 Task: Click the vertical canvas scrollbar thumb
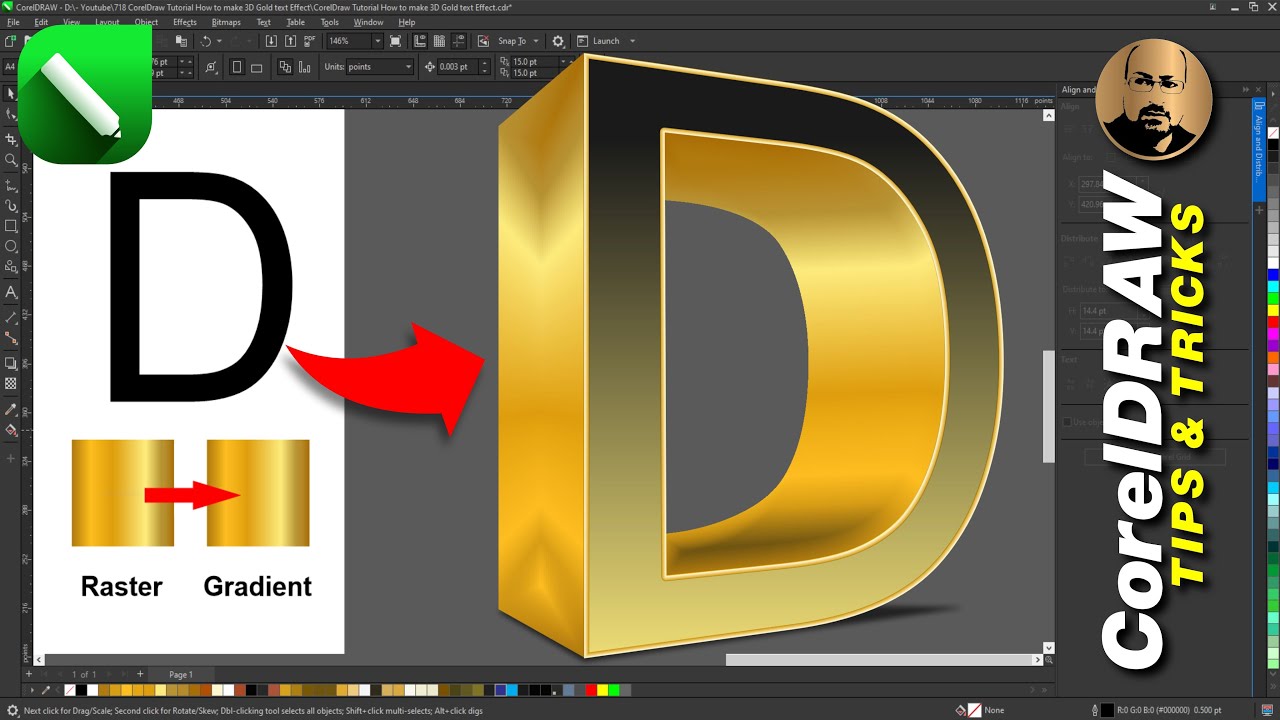pos(1048,406)
